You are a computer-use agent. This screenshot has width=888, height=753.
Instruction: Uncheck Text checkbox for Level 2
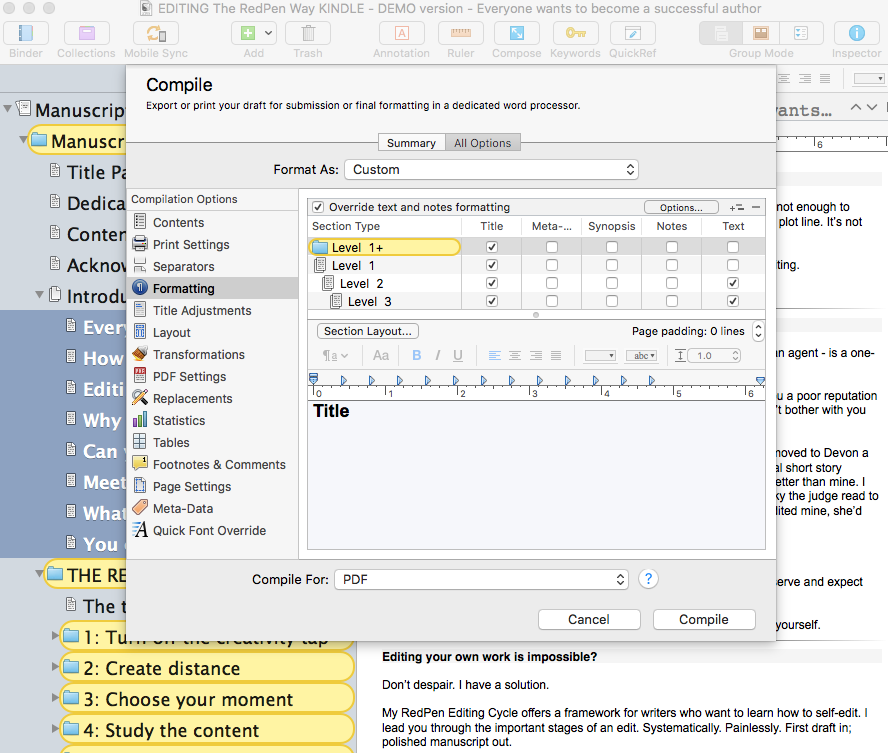733,283
